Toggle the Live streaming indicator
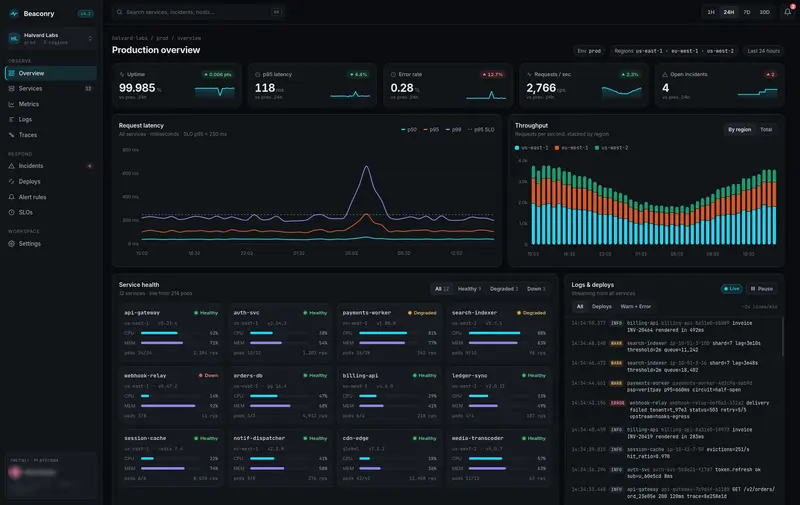 click(x=731, y=289)
